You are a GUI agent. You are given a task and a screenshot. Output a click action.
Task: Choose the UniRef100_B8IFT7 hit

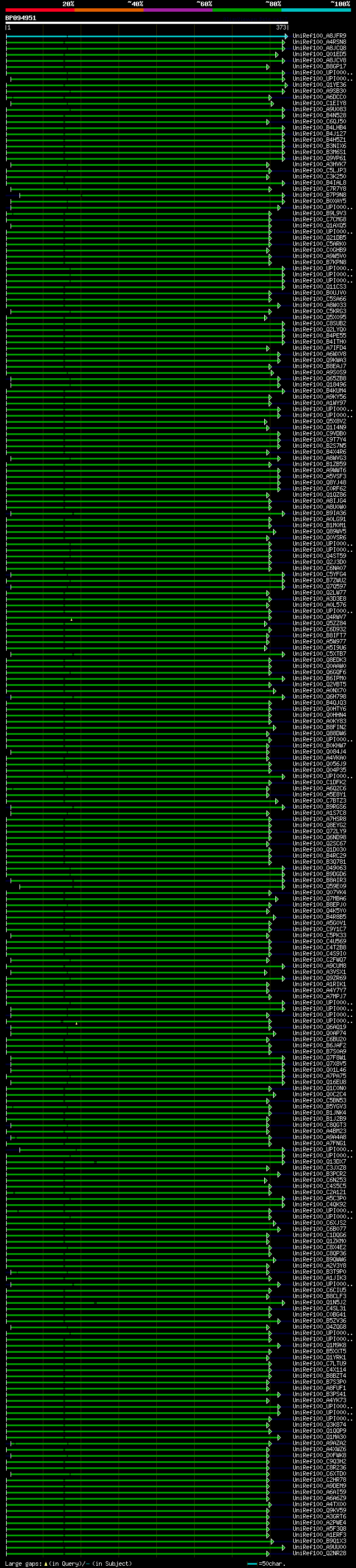point(319,635)
